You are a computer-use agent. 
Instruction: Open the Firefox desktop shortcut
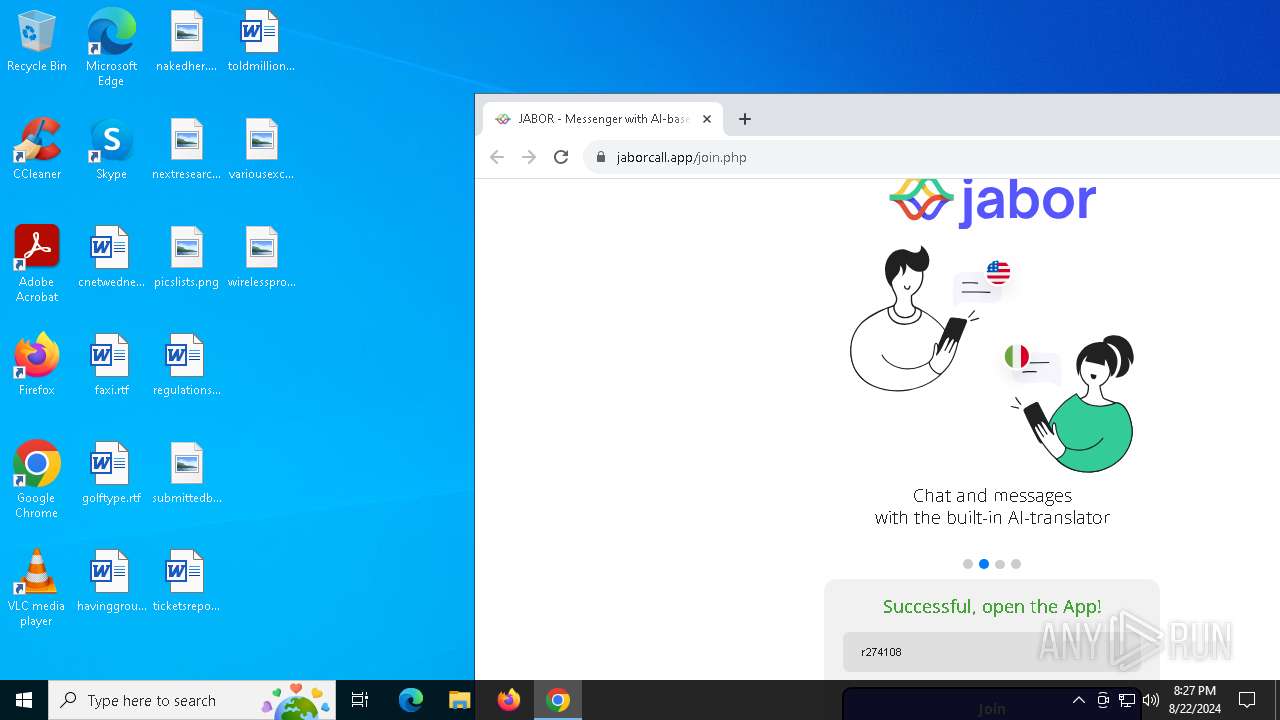(37, 365)
